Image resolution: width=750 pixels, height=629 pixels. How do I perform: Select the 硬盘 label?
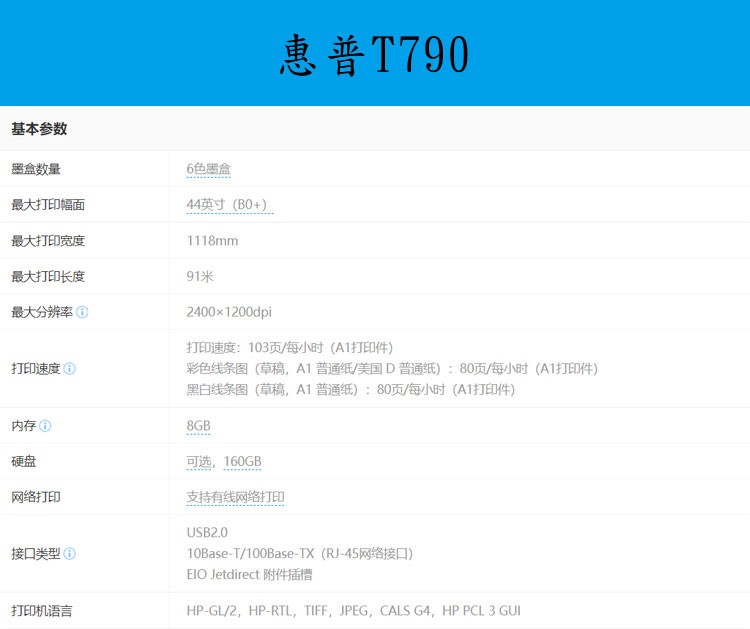click(x=24, y=462)
